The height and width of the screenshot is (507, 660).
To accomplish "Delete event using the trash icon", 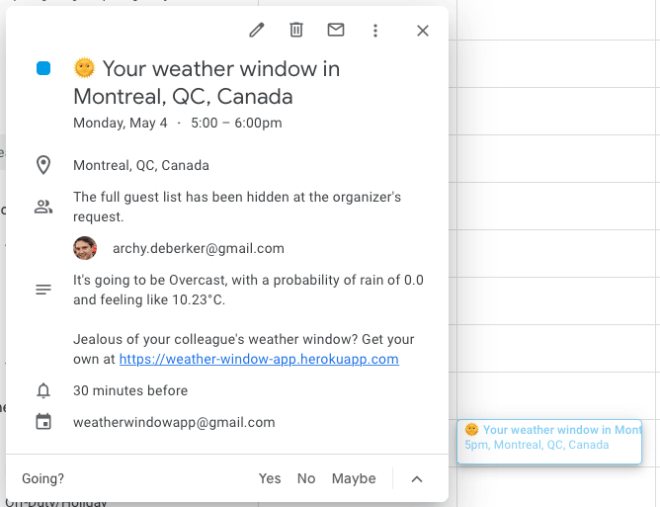I will pyautogui.click(x=296, y=30).
